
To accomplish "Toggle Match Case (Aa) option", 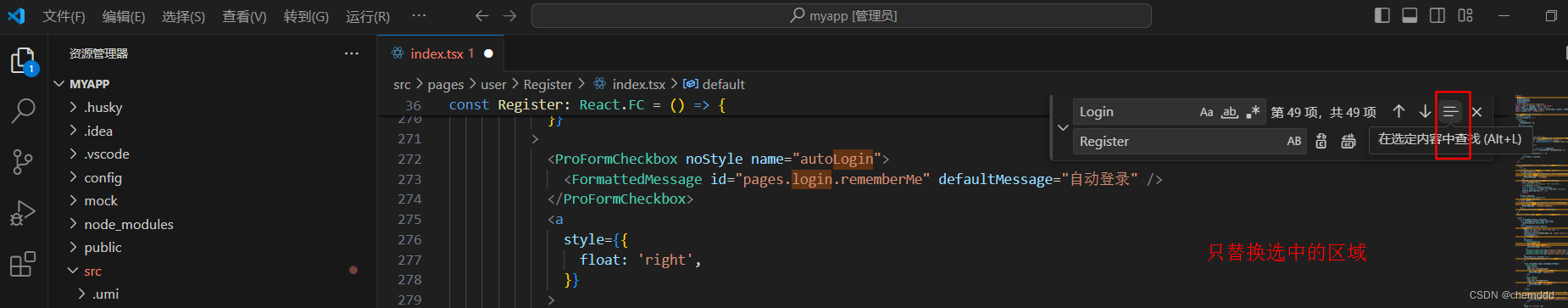I will pos(1206,112).
